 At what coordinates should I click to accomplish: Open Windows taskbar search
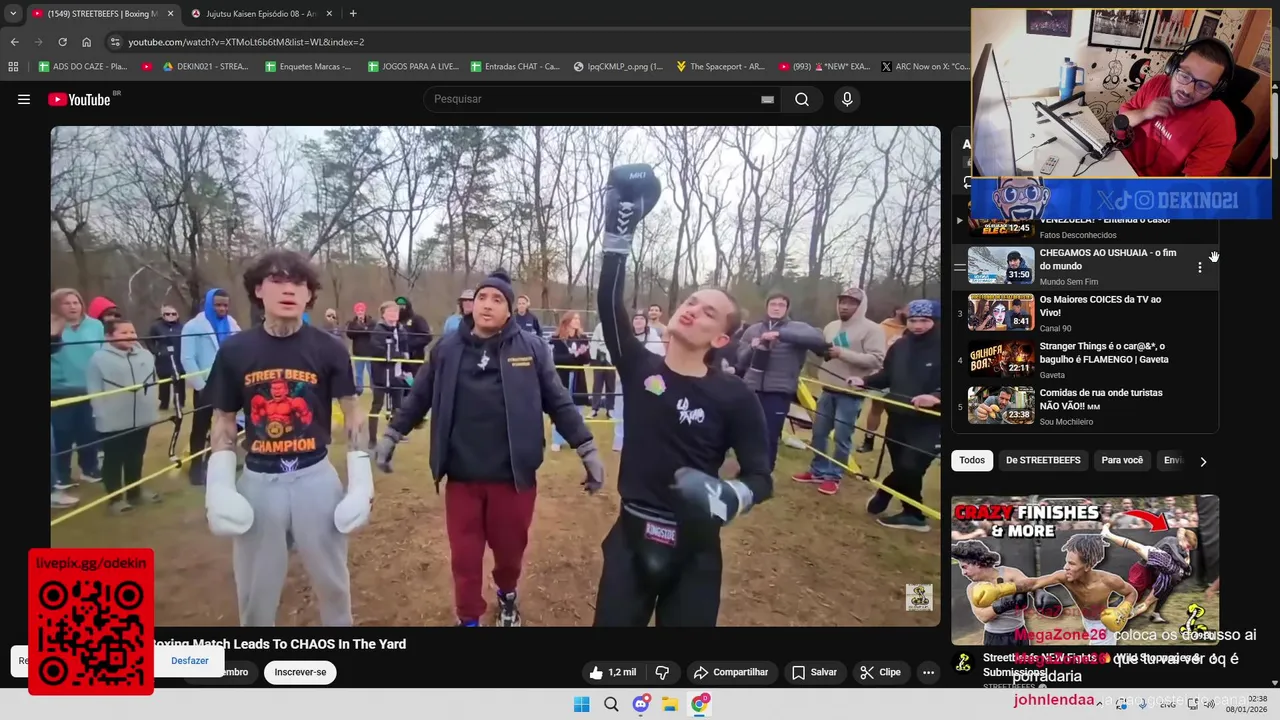(x=611, y=704)
